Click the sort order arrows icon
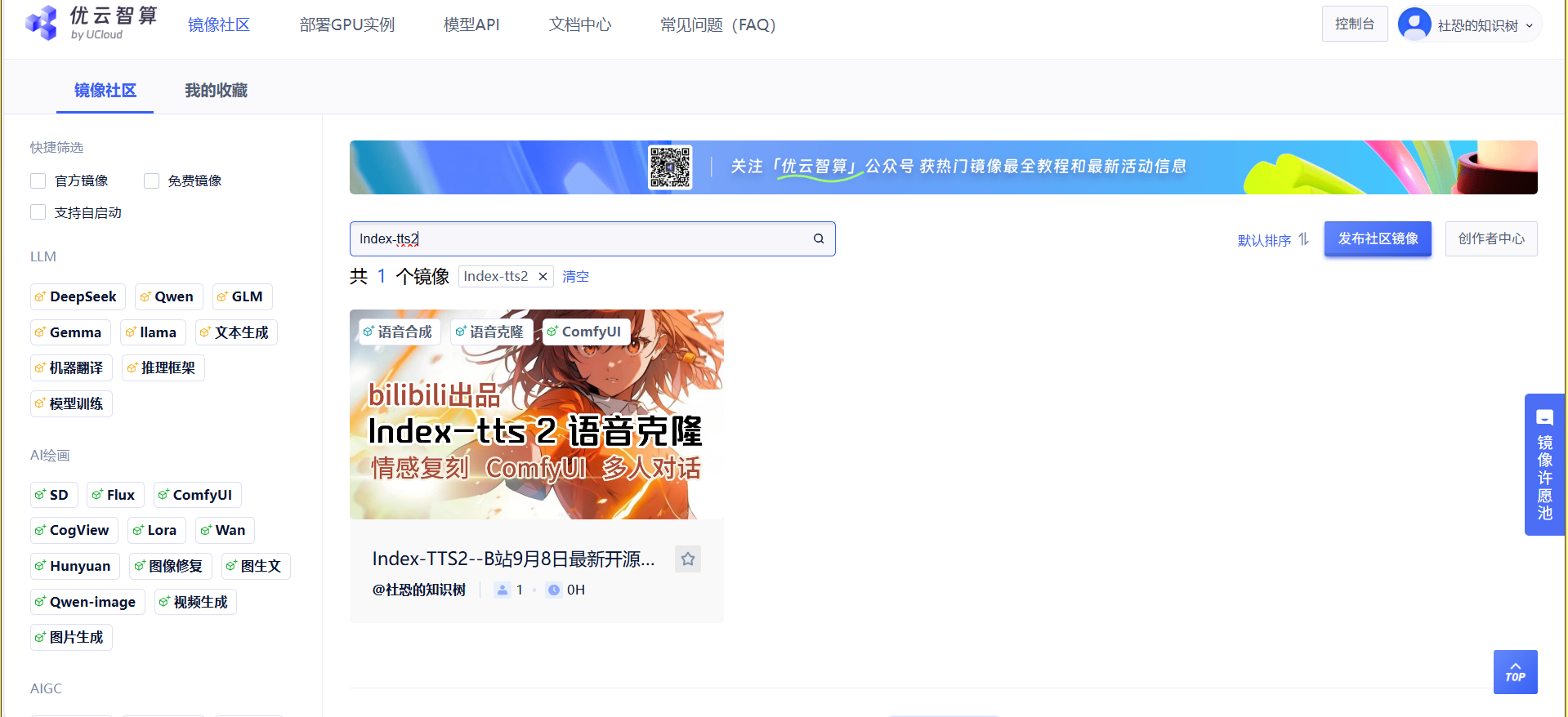 click(x=1304, y=239)
